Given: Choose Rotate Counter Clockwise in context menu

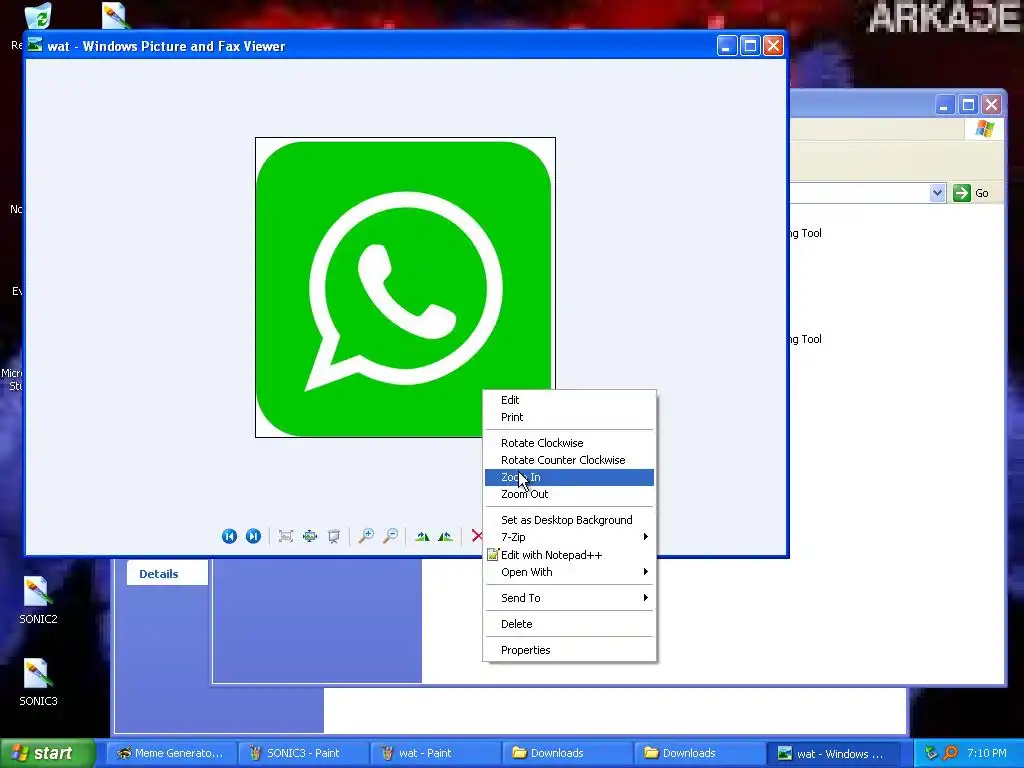Looking at the screenshot, I should [x=569, y=460].
